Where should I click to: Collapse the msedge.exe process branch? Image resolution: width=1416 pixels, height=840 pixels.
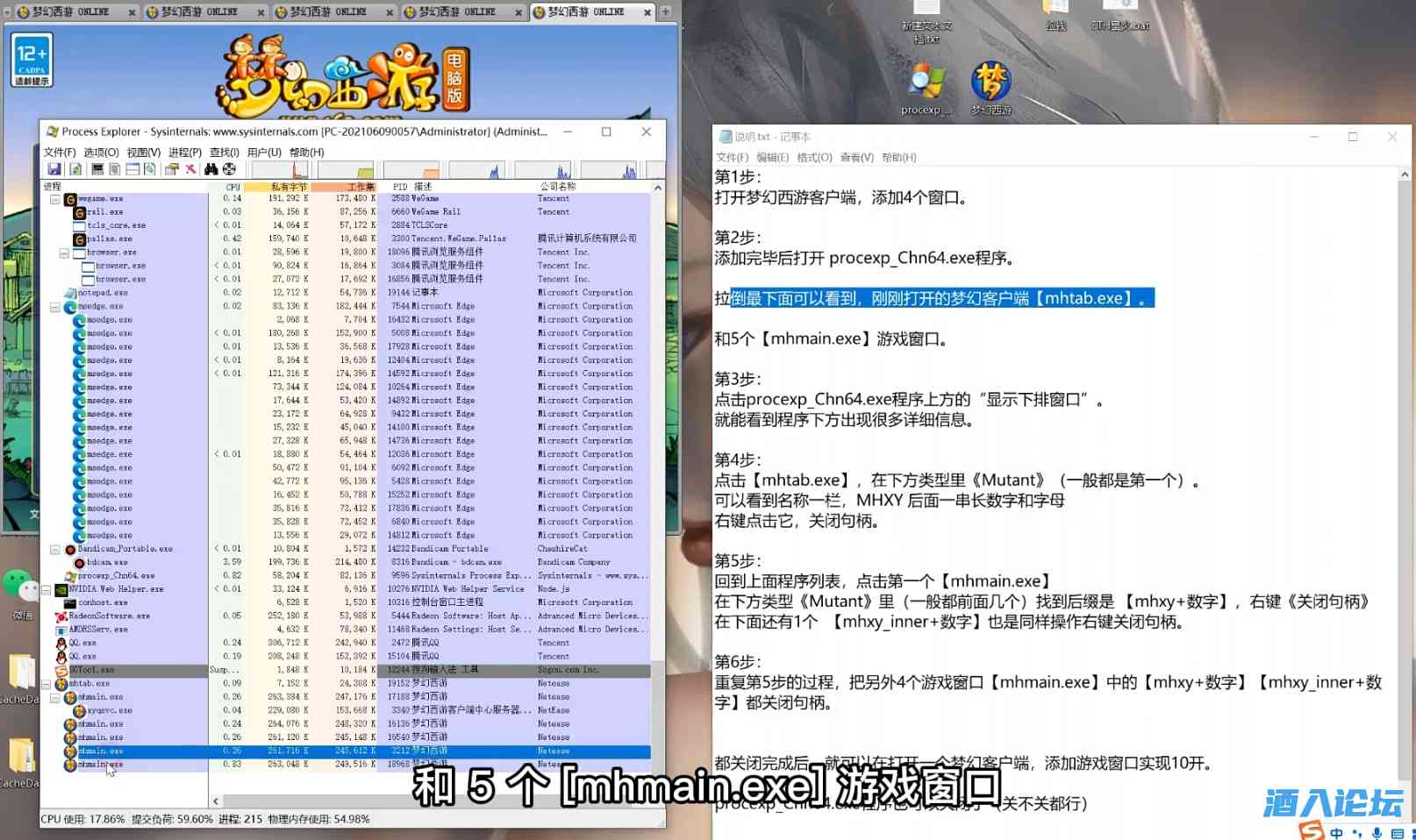(x=54, y=306)
